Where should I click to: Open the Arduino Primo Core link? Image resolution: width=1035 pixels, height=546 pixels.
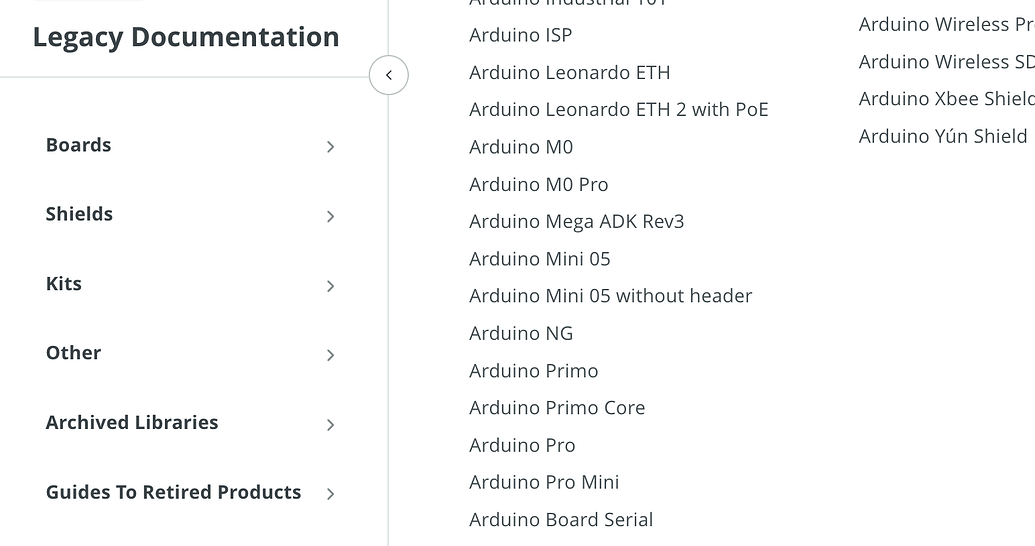(557, 408)
